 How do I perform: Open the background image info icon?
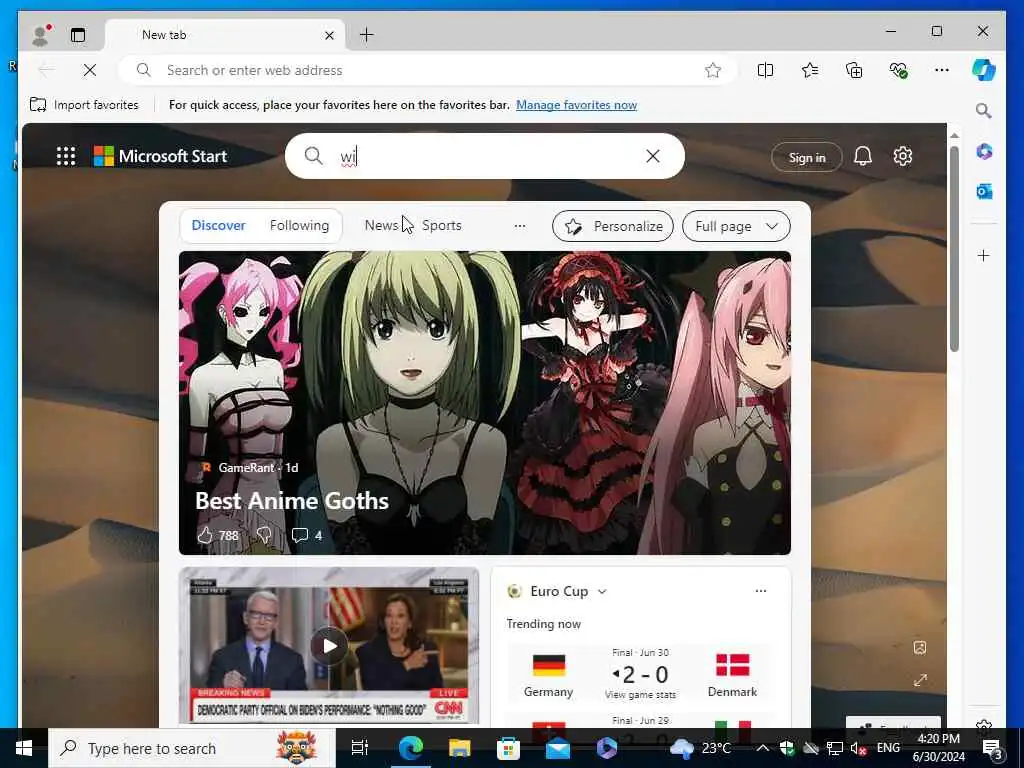(920, 648)
